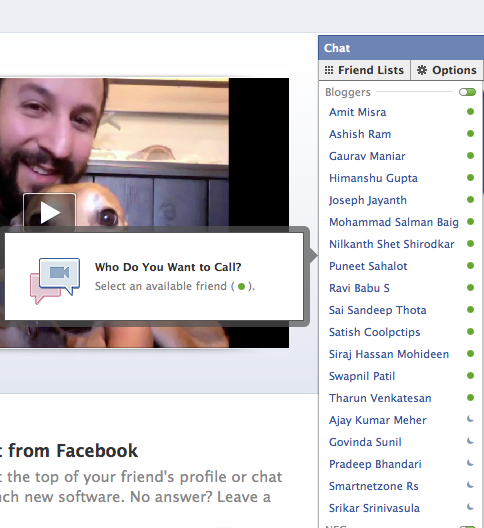484x528 pixels.
Task: Choose Joseph Jayanth in chat list
Action: click(x=368, y=200)
